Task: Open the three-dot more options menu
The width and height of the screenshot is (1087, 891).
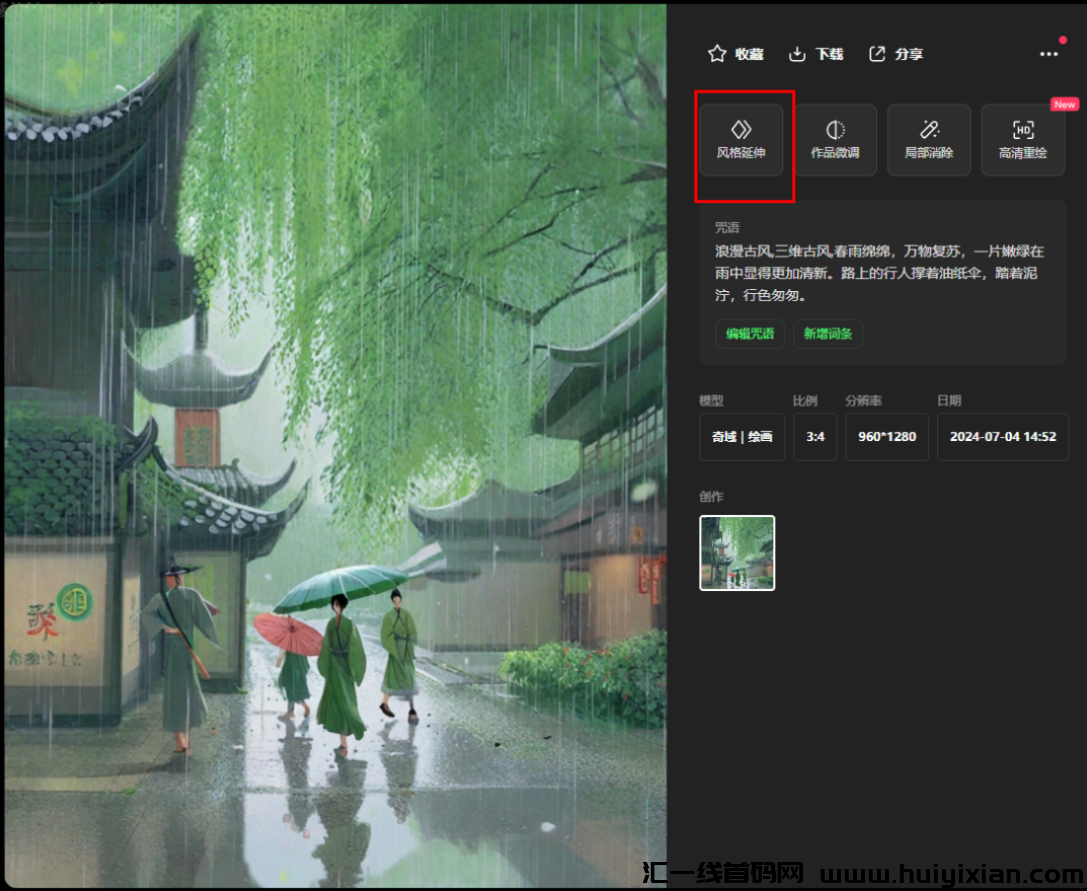Action: (1048, 54)
